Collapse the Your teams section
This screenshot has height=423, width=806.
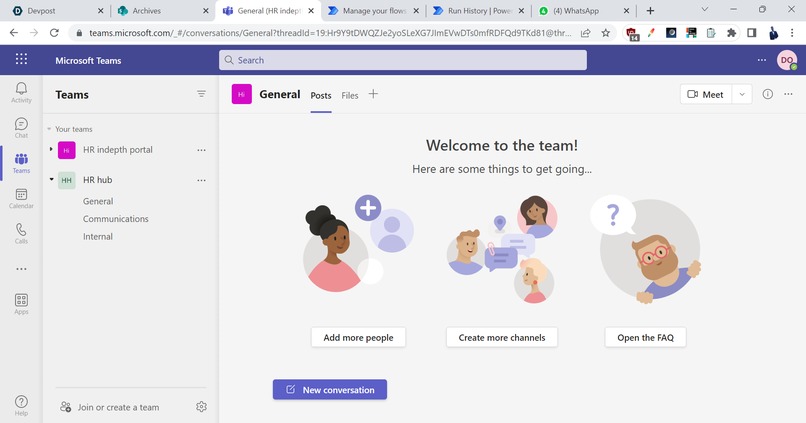click(x=49, y=129)
